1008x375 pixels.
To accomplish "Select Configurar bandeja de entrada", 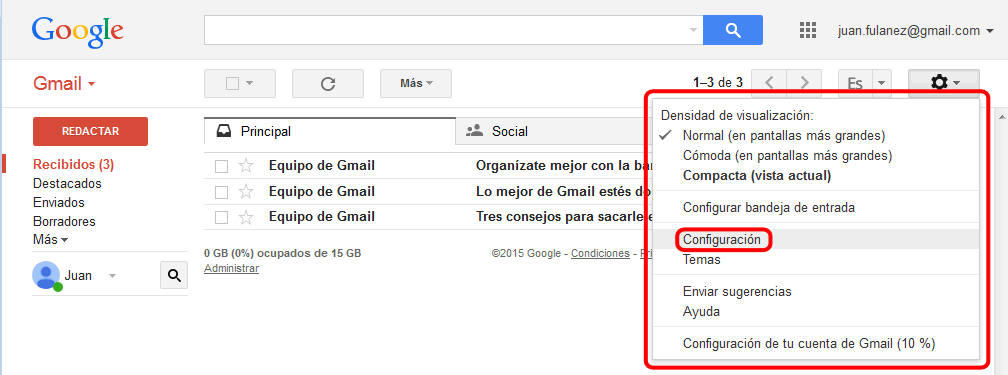I will point(769,208).
